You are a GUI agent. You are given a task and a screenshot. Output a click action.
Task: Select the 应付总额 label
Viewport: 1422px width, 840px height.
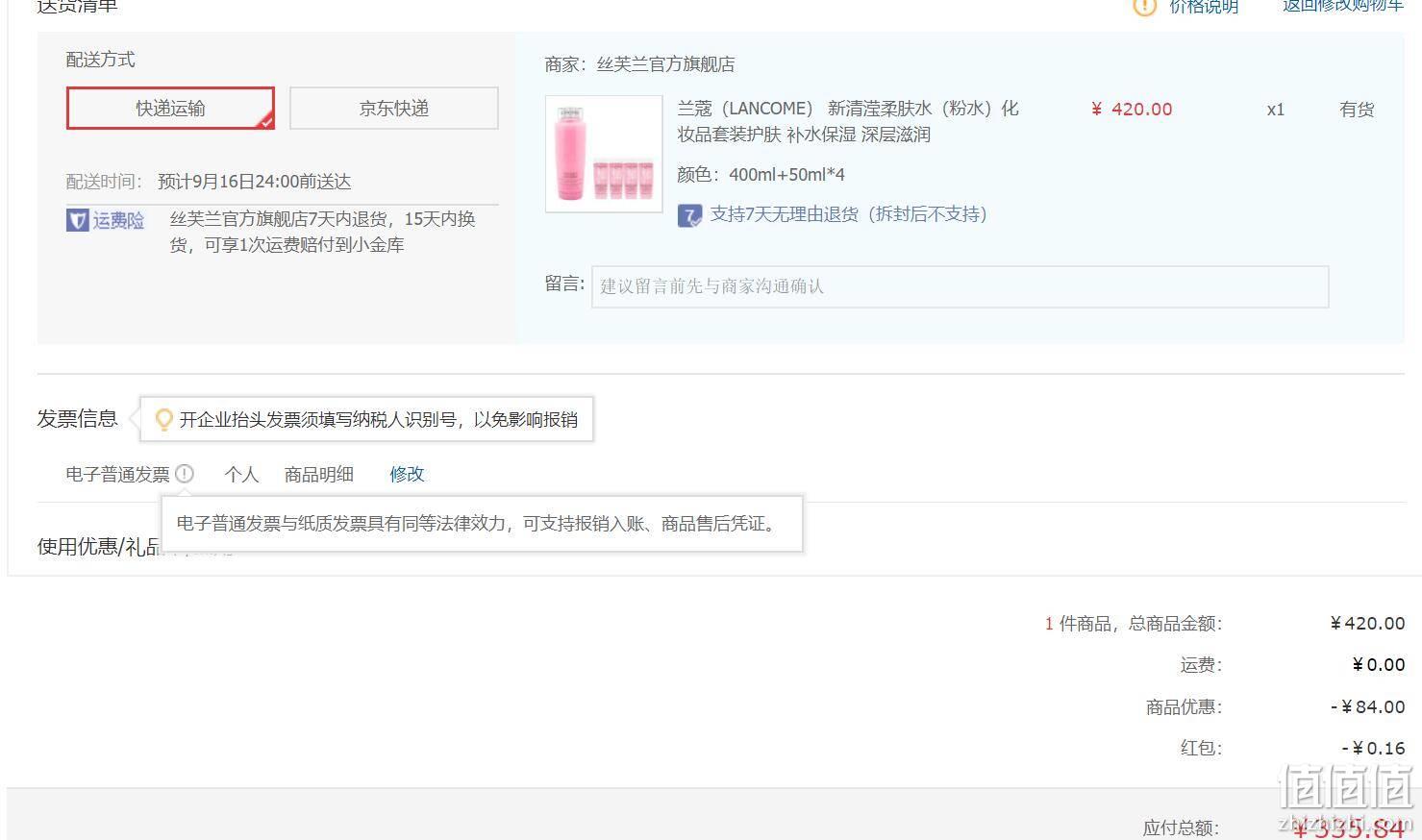(1181, 828)
